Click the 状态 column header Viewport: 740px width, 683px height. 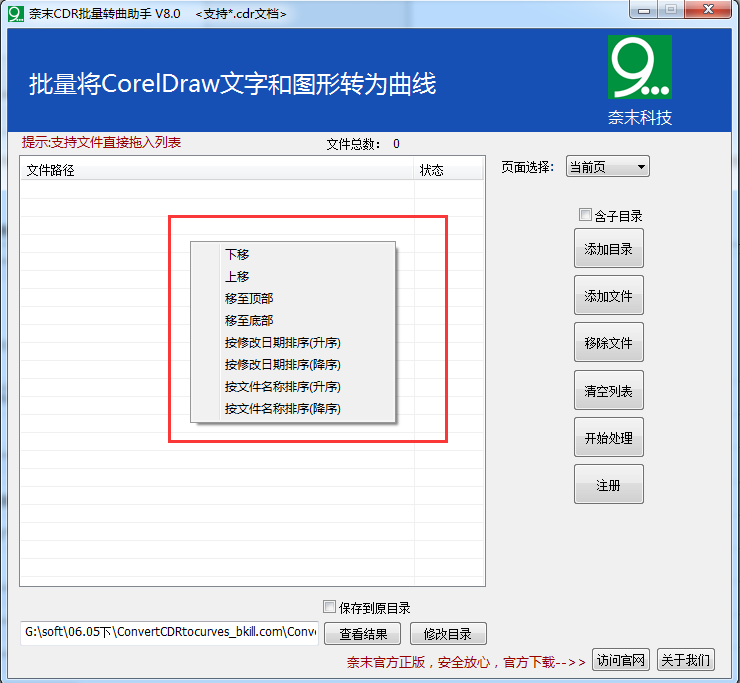(x=448, y=170)
